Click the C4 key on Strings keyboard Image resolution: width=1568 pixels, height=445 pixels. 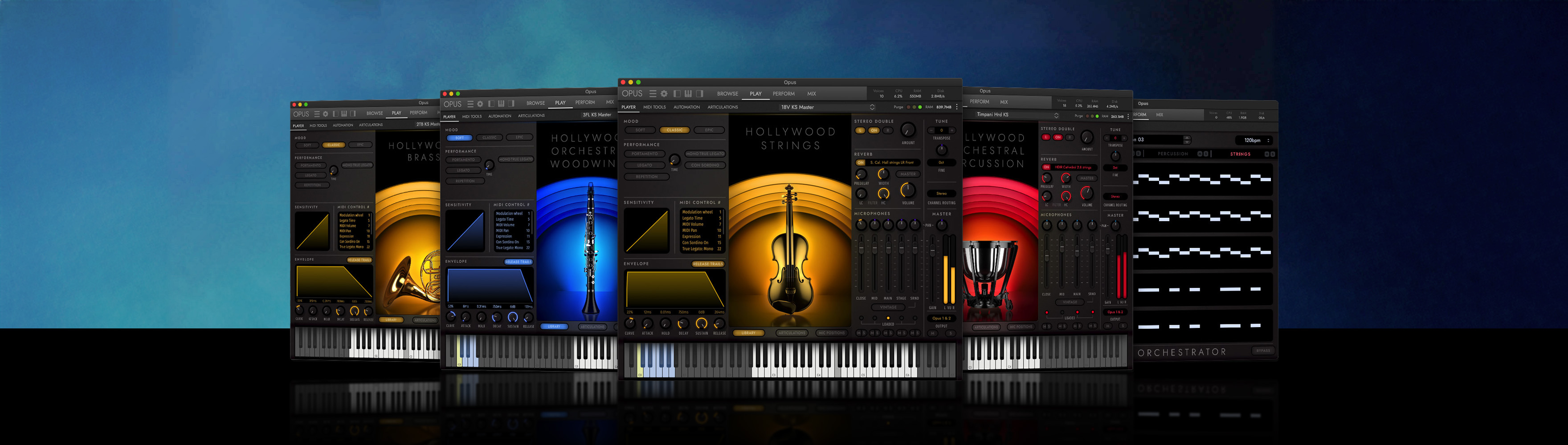[x=819, y=368]
